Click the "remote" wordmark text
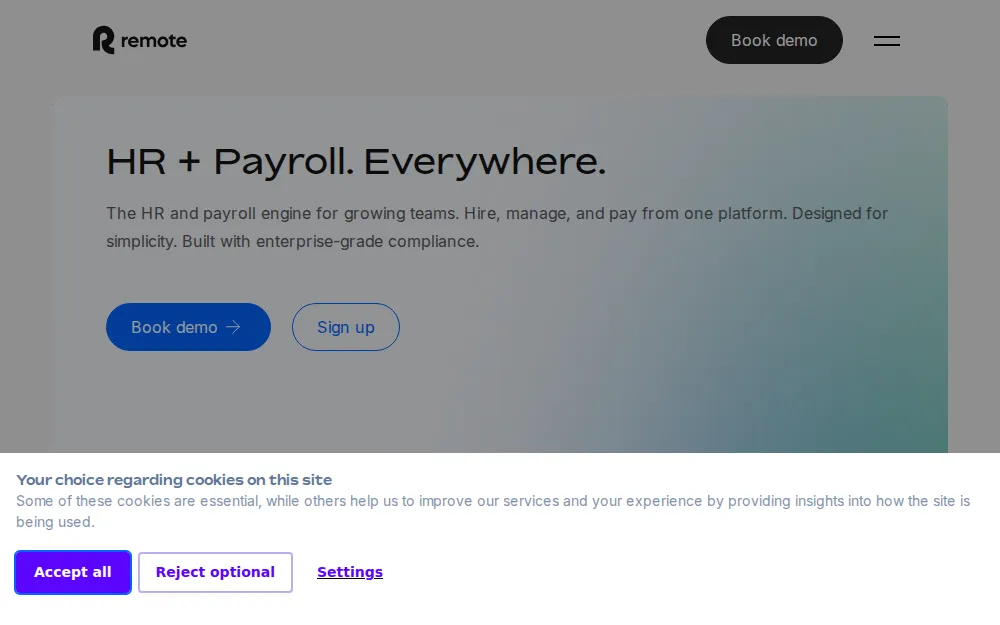 (154, 41)
